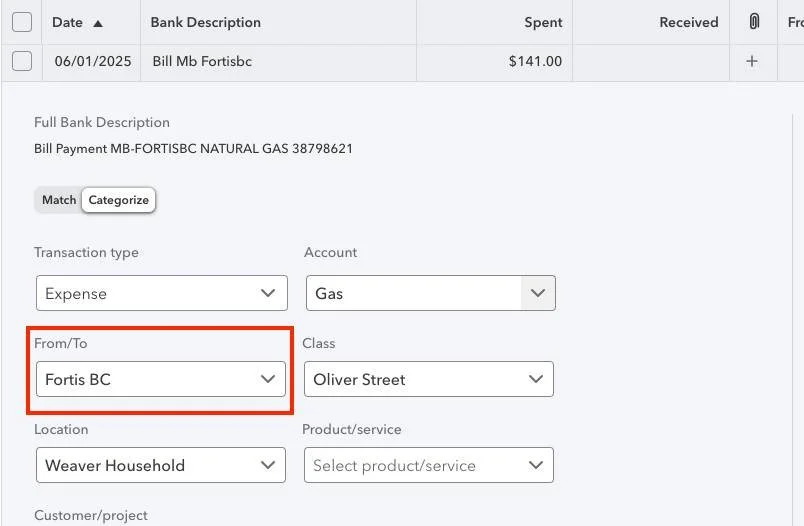Click the Bank Description column header

tap(205, 22)
